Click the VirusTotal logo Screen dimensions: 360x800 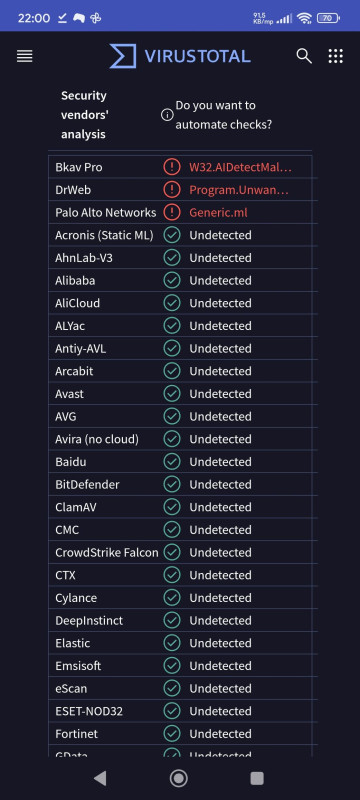point(180,56)
